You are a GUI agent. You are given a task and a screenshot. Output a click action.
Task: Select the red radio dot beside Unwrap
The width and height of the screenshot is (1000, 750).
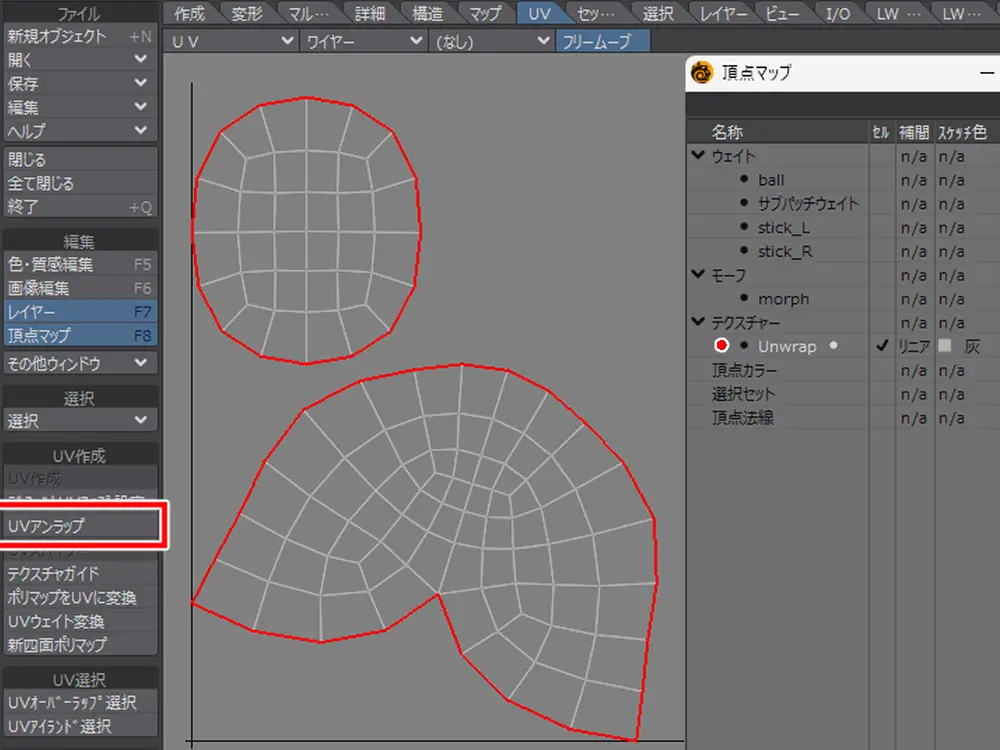point(722,346)
